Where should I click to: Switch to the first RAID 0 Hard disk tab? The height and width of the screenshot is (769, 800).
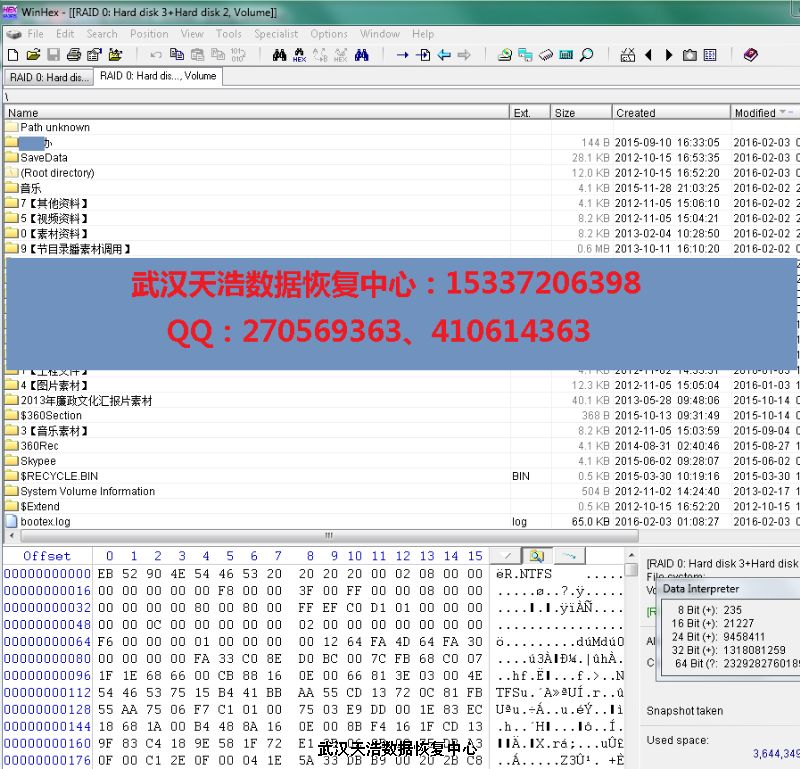pos(48,77)
